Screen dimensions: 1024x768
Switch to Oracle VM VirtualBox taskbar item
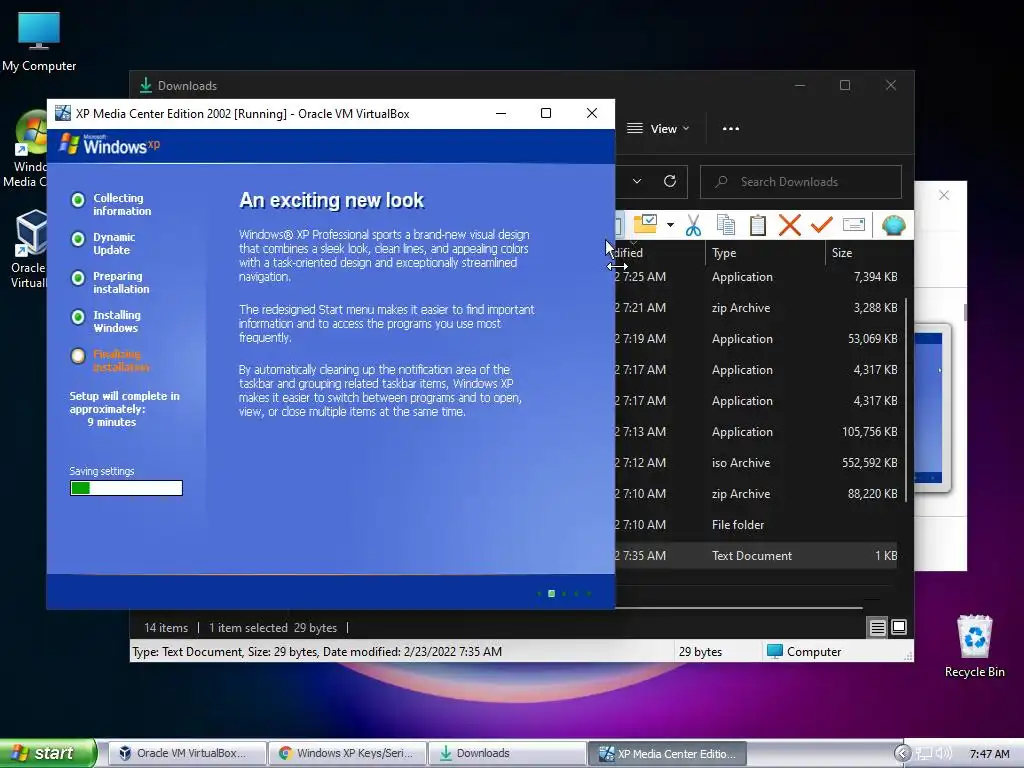187,754
